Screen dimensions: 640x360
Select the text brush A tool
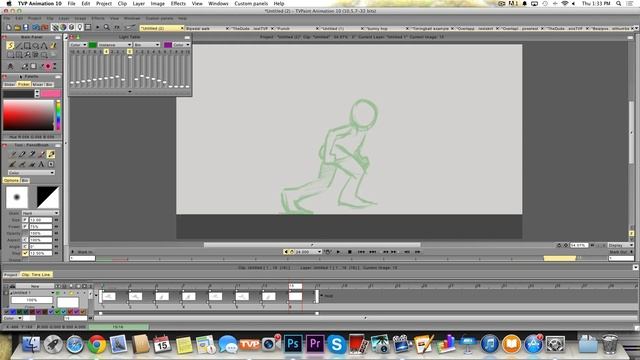(41, 164)
